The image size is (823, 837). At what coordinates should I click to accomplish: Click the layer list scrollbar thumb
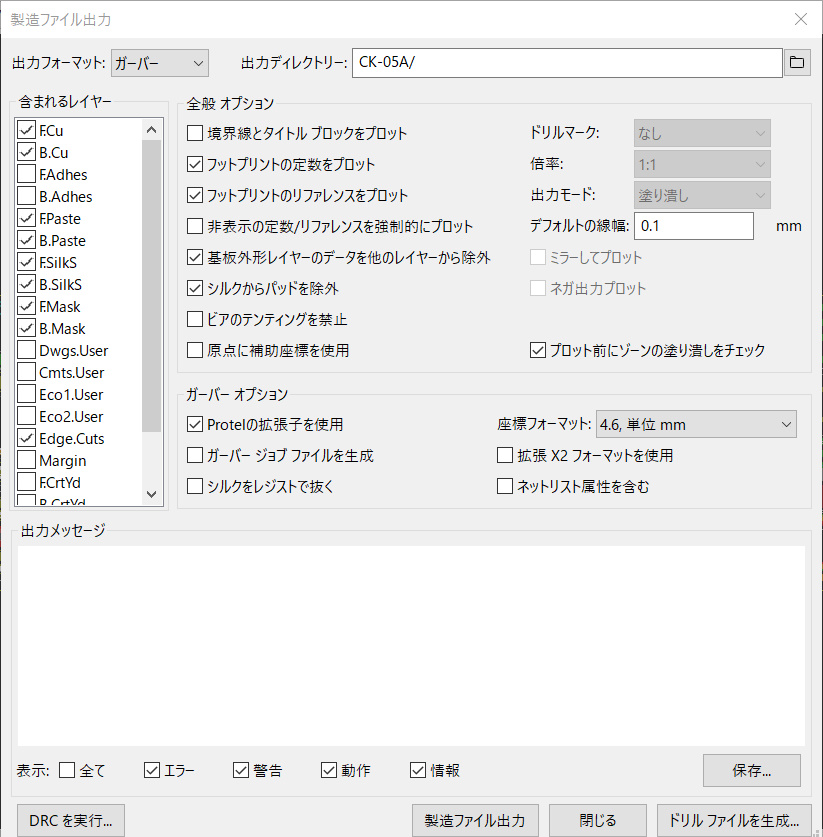(152, 286)
